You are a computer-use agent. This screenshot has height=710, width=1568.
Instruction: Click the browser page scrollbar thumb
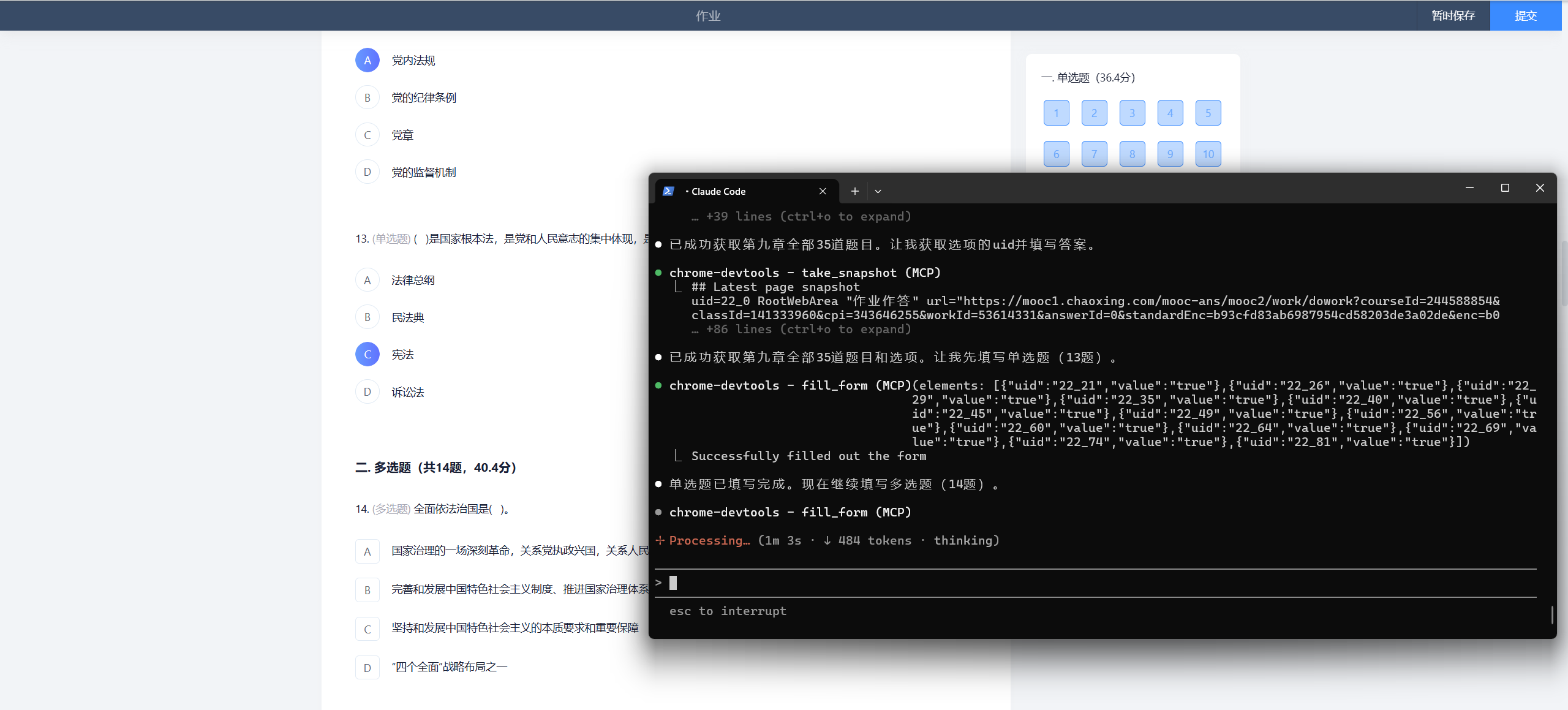1564,273
